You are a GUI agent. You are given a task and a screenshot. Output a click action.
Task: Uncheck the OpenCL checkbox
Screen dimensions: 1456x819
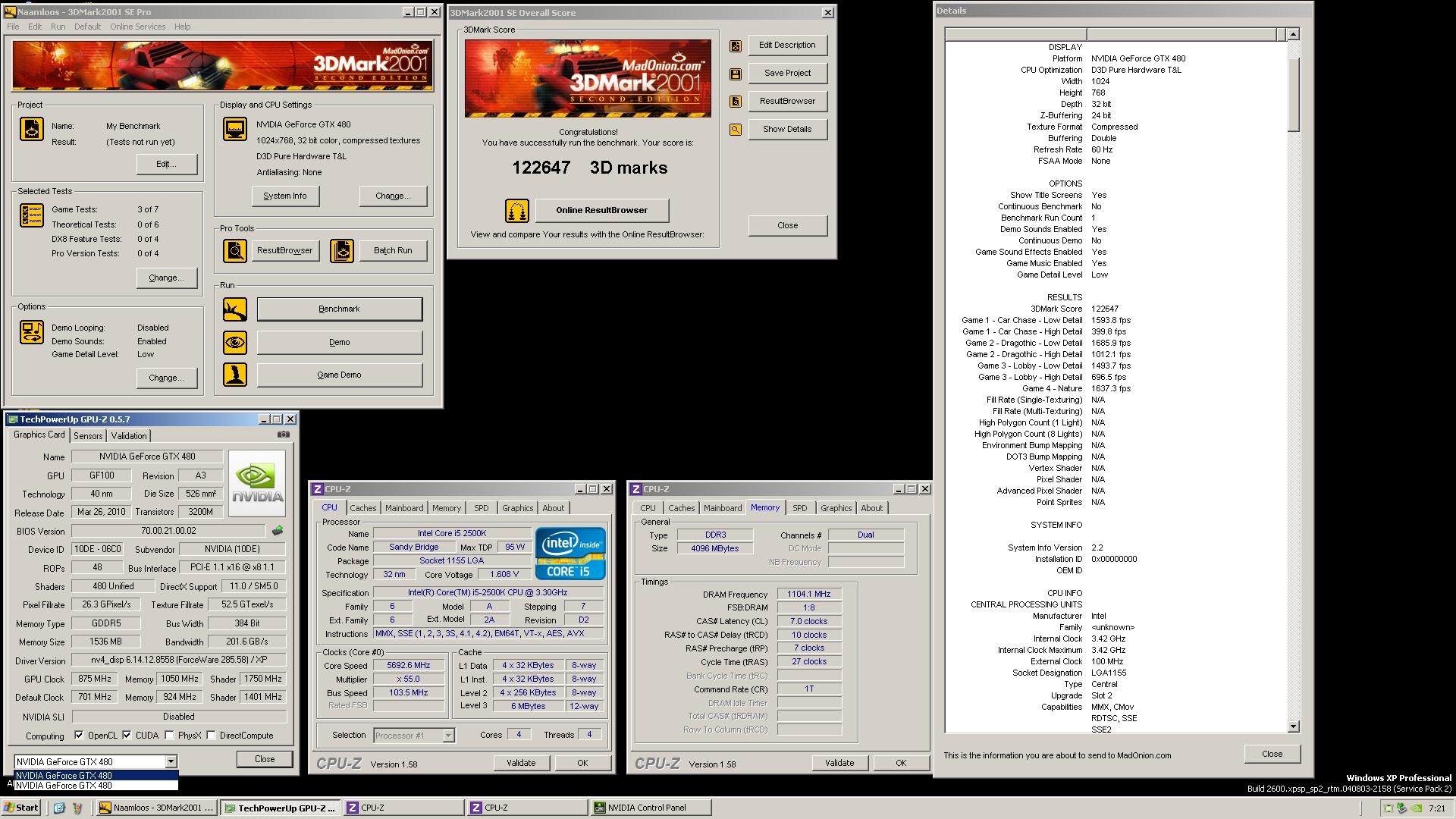(79, 735)
